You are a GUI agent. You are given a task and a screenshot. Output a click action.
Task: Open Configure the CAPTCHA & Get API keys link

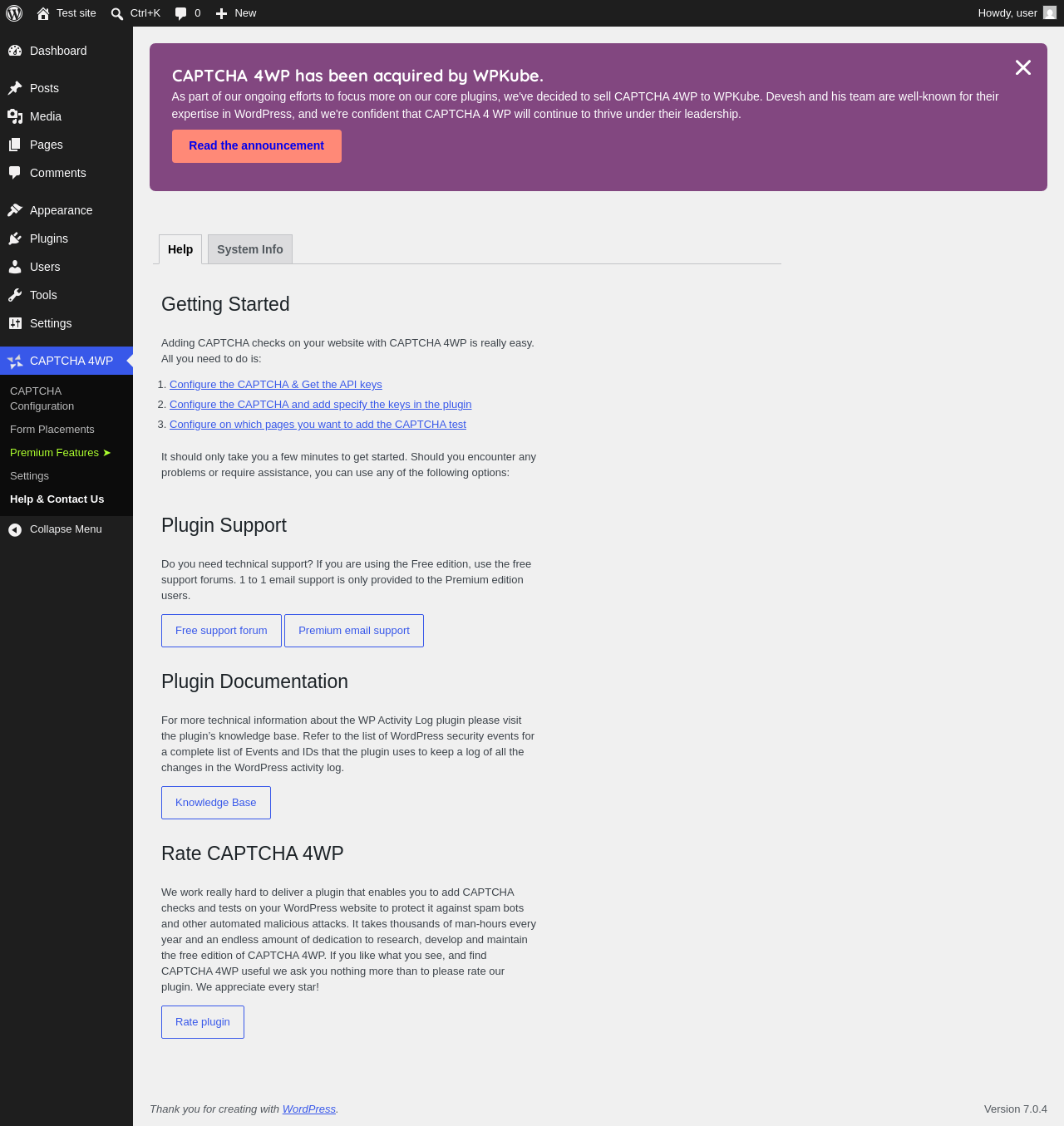pos(276,385)
